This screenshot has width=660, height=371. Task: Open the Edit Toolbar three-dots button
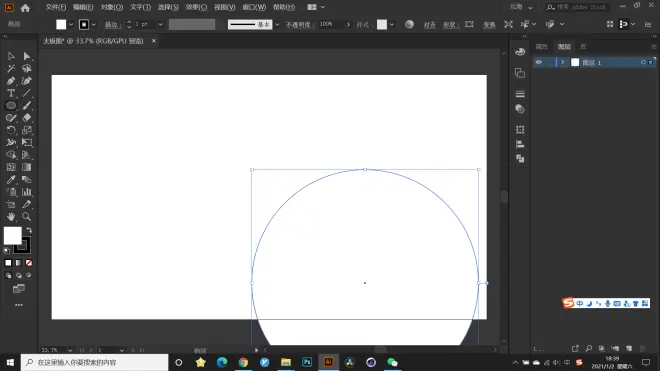tap(19, 305)
